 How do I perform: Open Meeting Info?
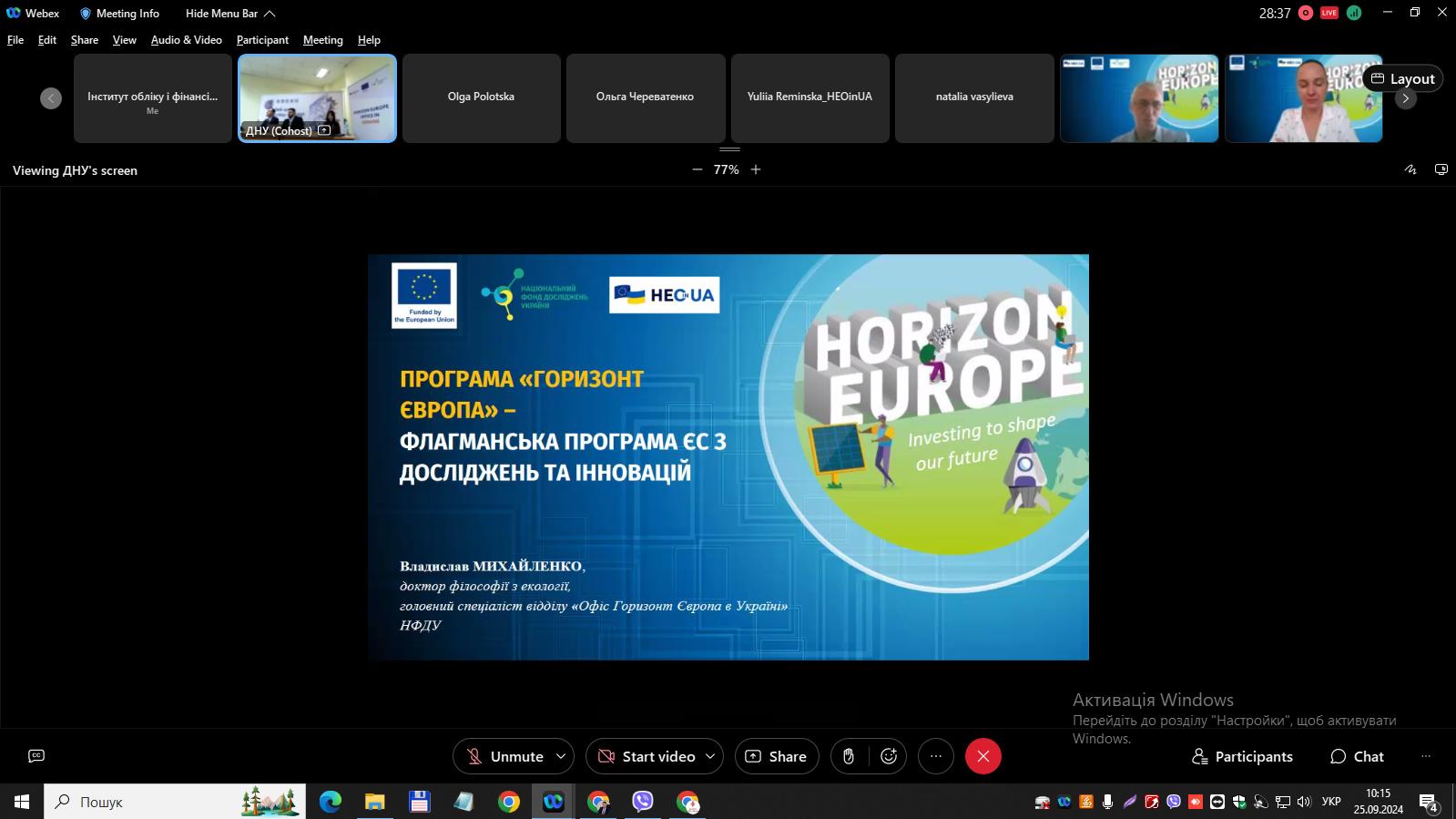coord(119,13)
